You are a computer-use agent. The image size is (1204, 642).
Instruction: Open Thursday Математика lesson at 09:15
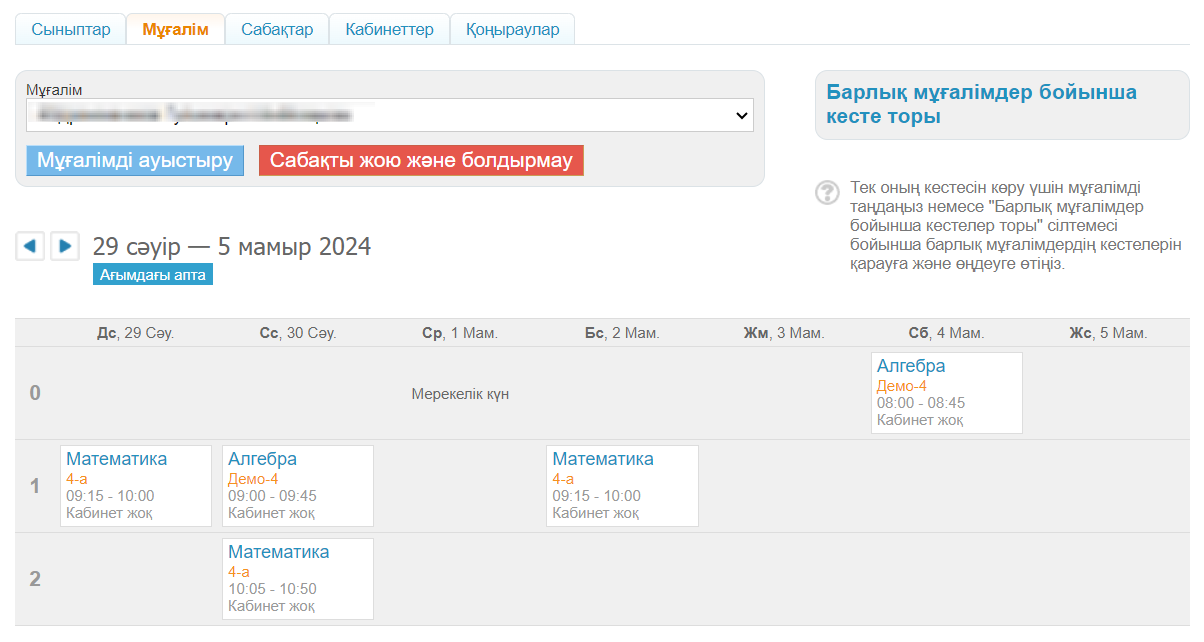tap(602, 459)
